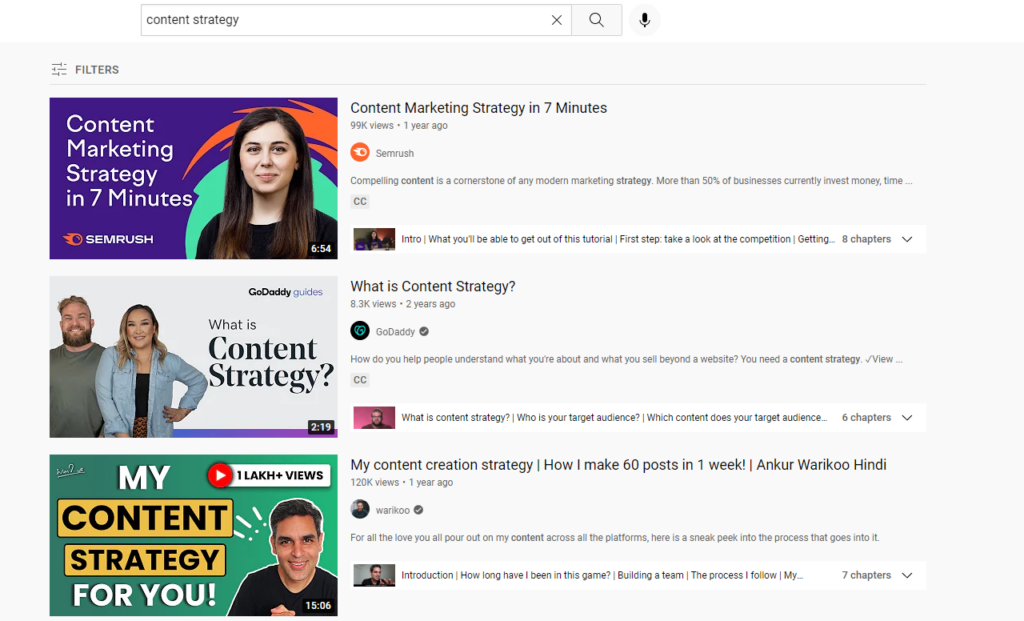The height and width of the screenshot is (621, 1024).
Task: Expand the 8 chapters chevron
Action: click(907, 239)
